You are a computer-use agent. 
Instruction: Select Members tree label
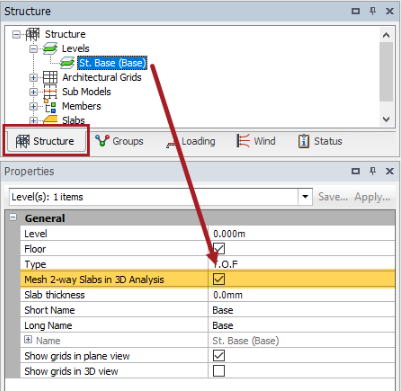click(x=81, y=106)
